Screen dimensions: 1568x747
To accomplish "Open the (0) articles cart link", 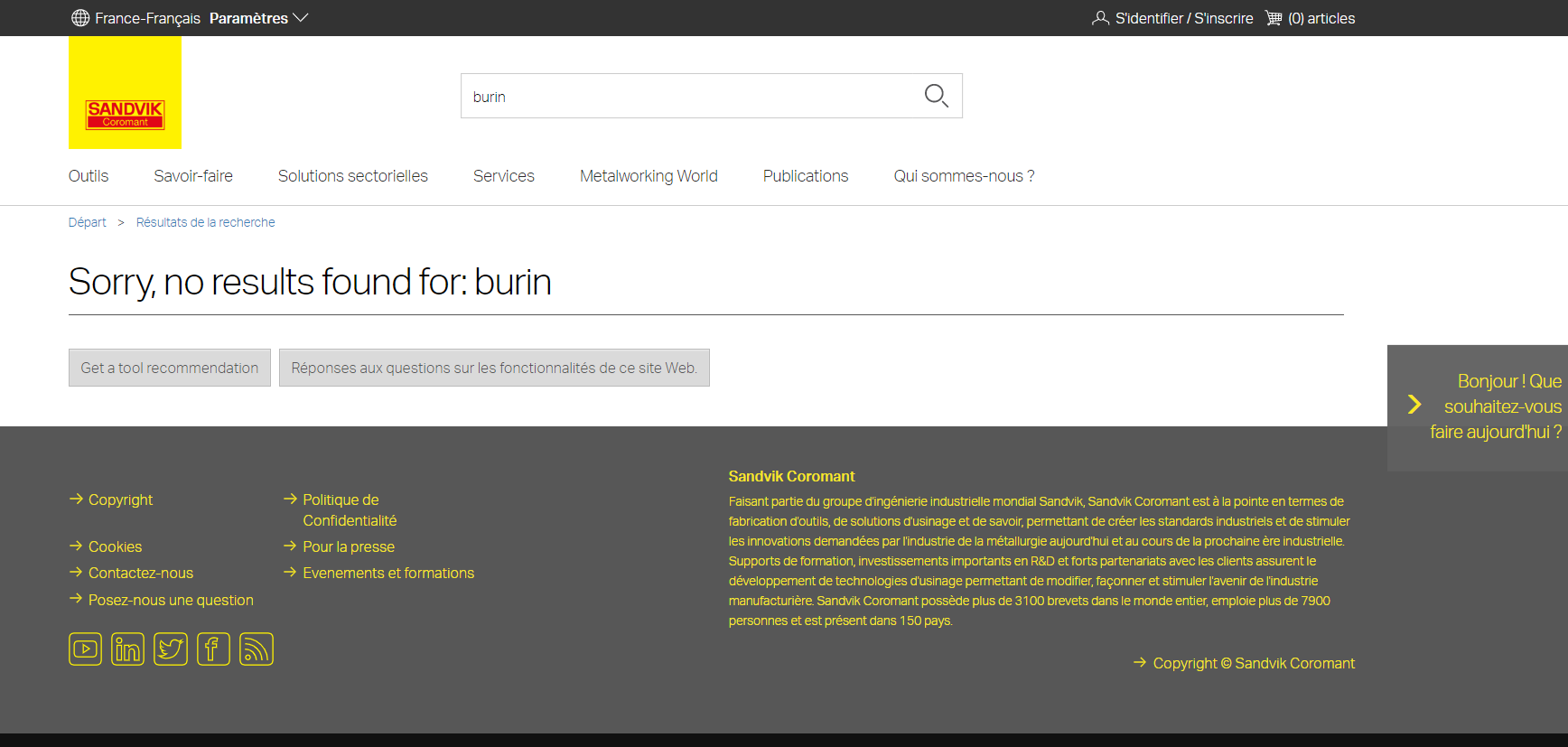I will pyautogui.click(x=1321, y=18).
